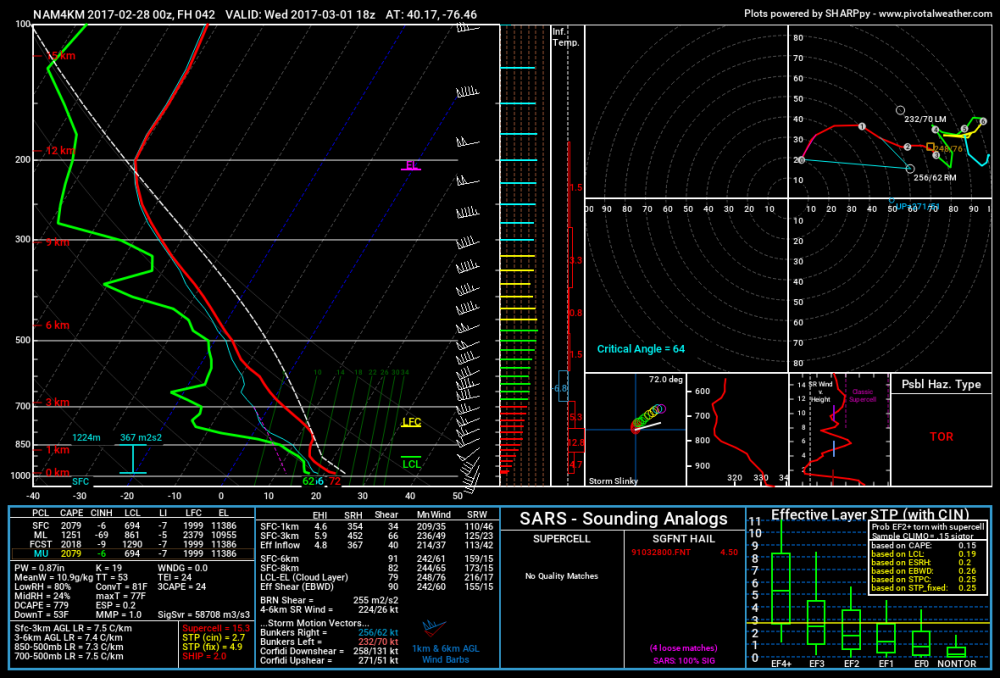1000x678 pixels.
Task: Click the magenta EL marker on the skew-T
Action: tap(411, 166)
